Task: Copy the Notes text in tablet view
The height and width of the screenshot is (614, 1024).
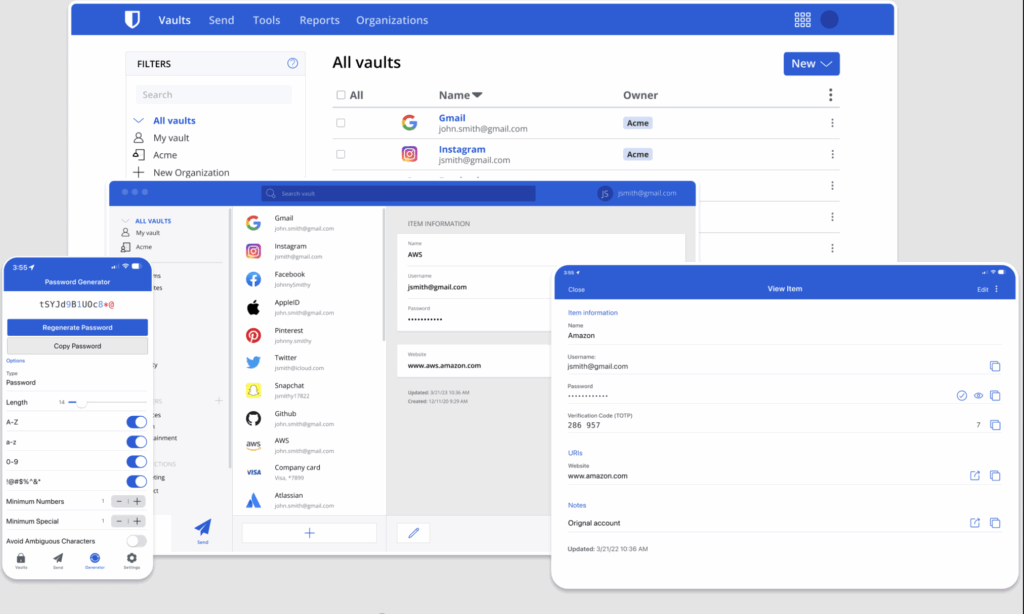Action: (x=995, y=523)
